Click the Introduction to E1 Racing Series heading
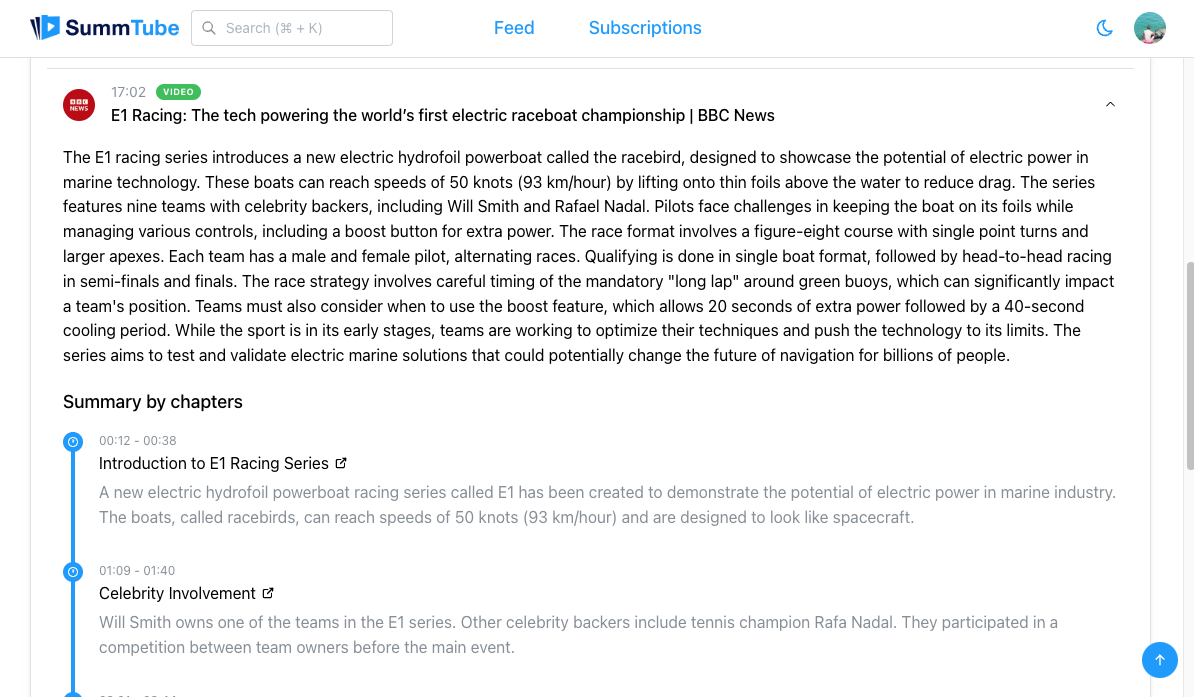 click(214, 463)
